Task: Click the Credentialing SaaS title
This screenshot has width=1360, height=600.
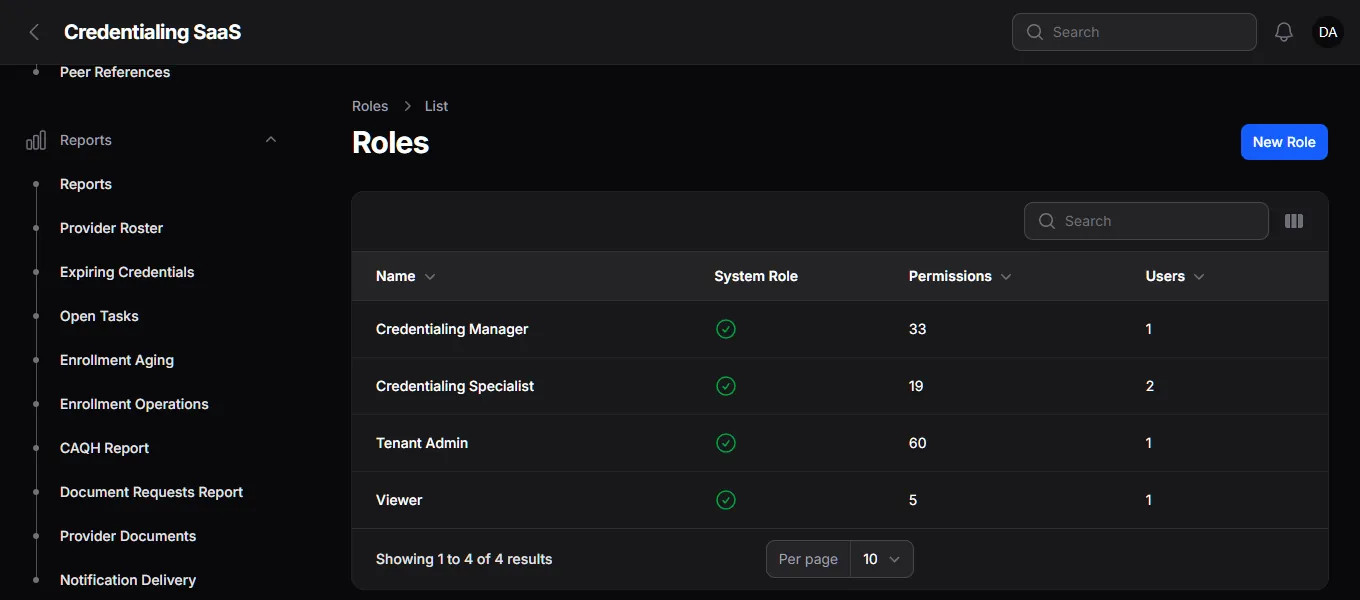Action: click(x=152, y=32)
